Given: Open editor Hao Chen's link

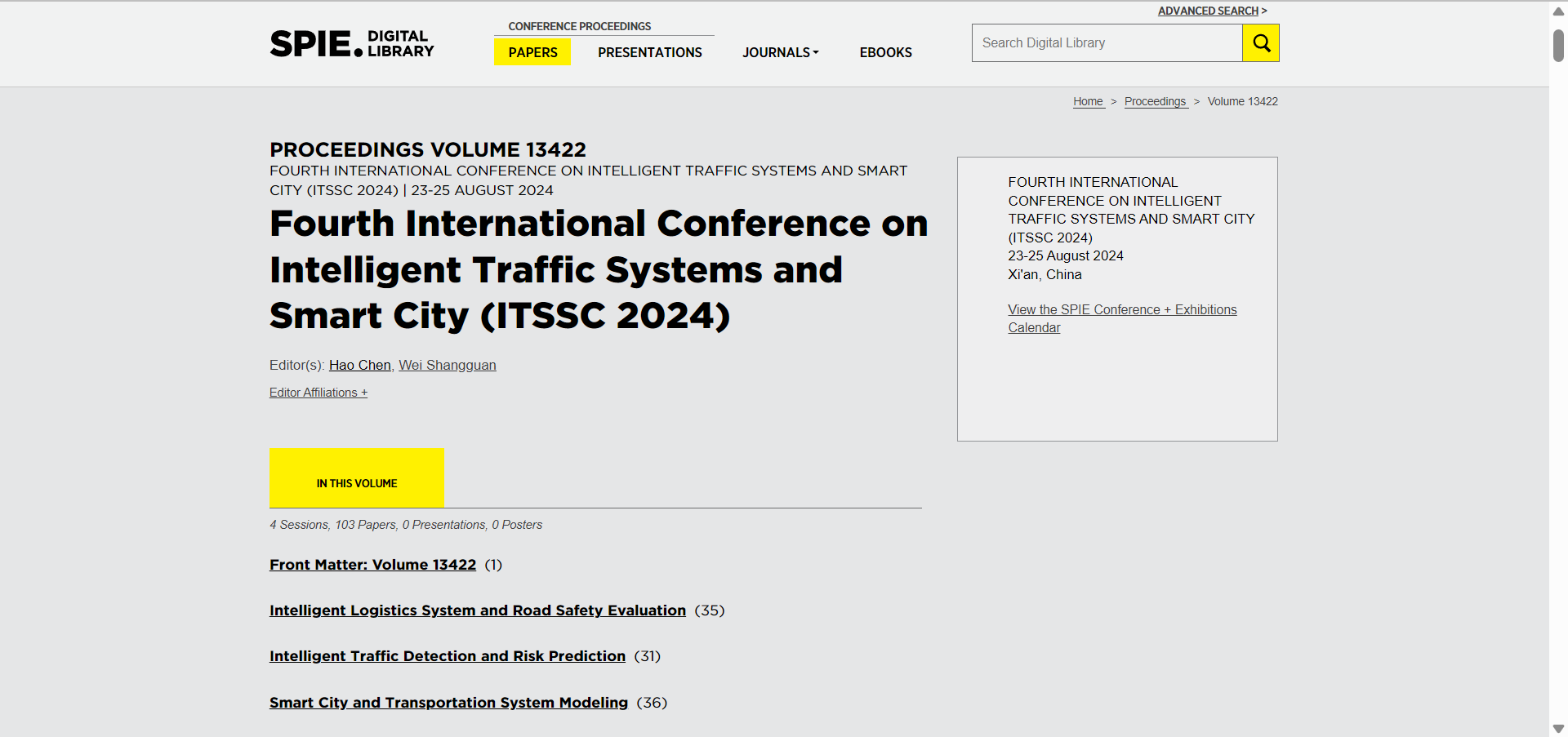Looking at the screenshot, I should tap(360, 365).
